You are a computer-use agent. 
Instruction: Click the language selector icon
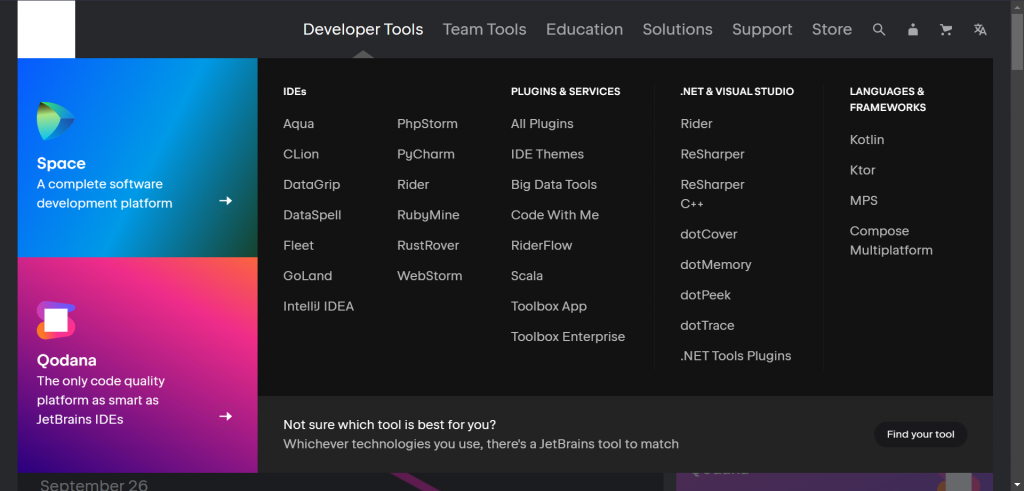(x=980, y=30)
